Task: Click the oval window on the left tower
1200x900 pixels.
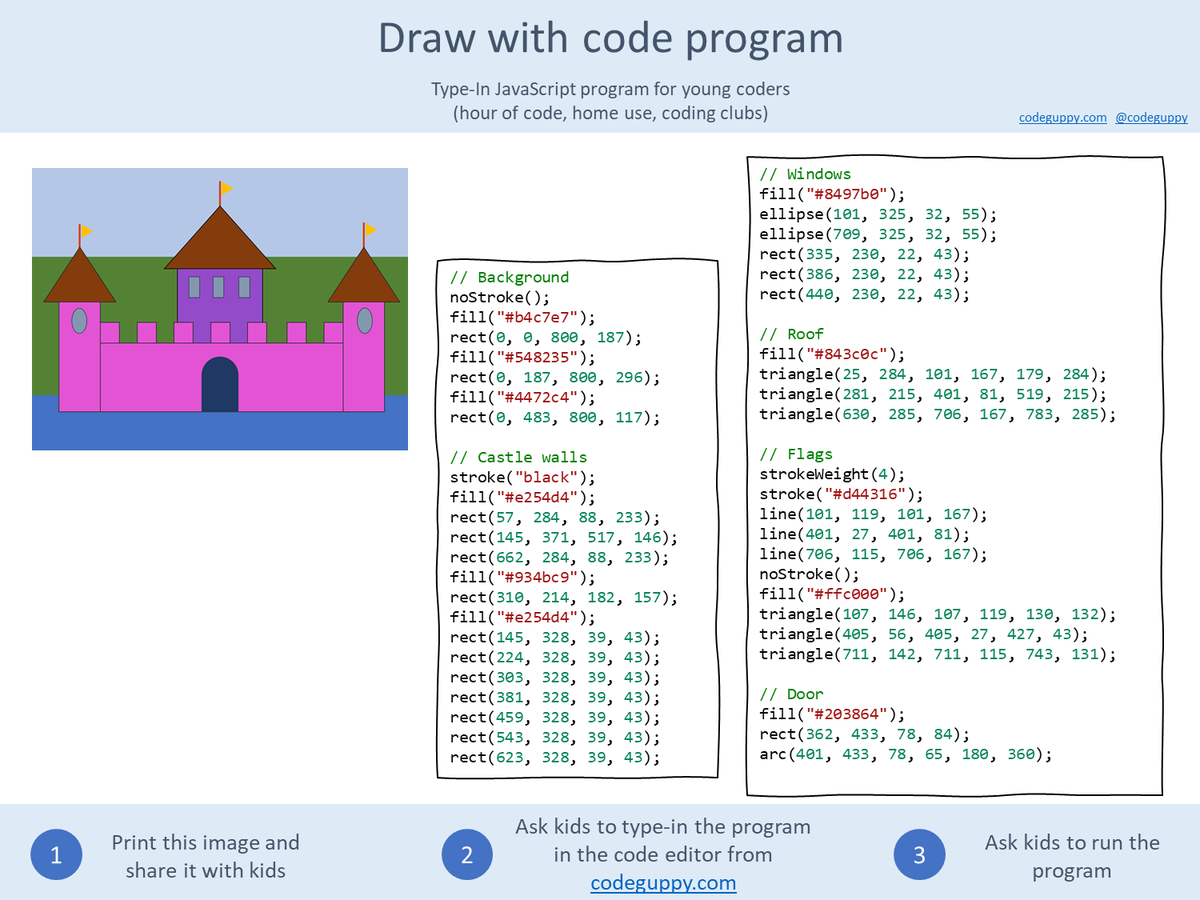Action: click(80, 320)
